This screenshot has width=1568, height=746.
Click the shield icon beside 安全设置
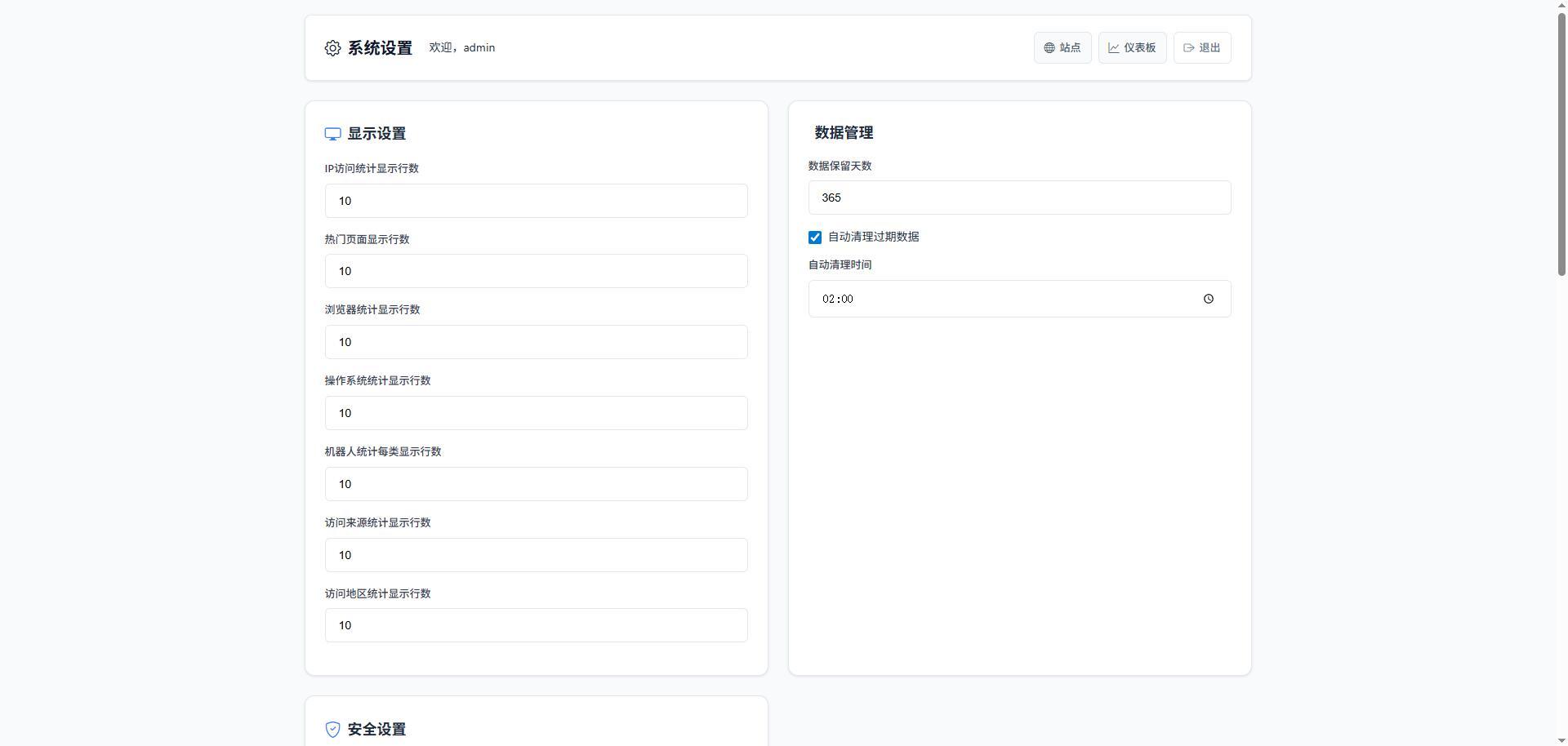tap(332, 729)
